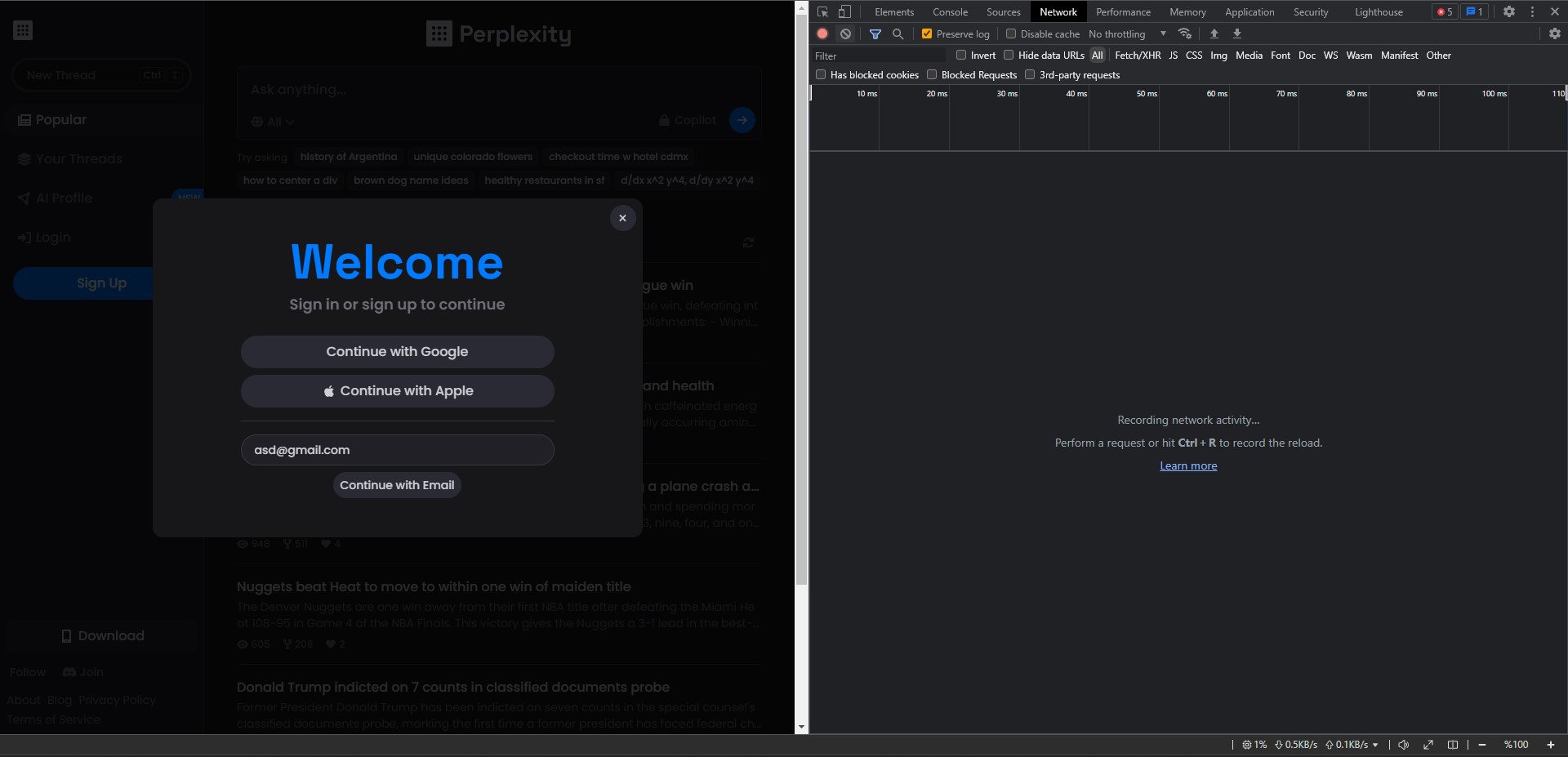The image size is (1568, 757).
Task: Enable Disable cache checkbox
Action: [1011, 33]
